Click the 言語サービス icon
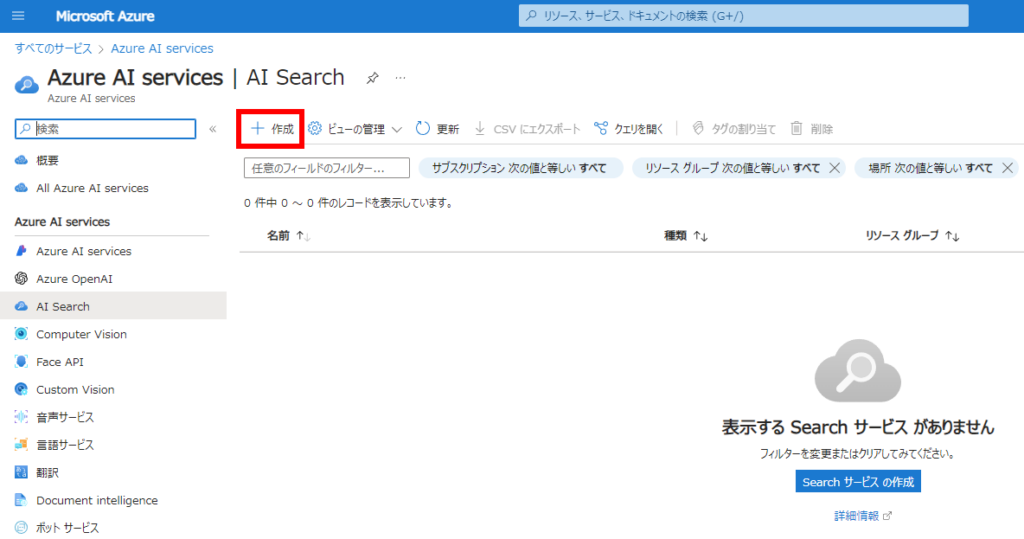Image resolution: width=1024 pixels, height=539 pixels. tap(22, 444)
